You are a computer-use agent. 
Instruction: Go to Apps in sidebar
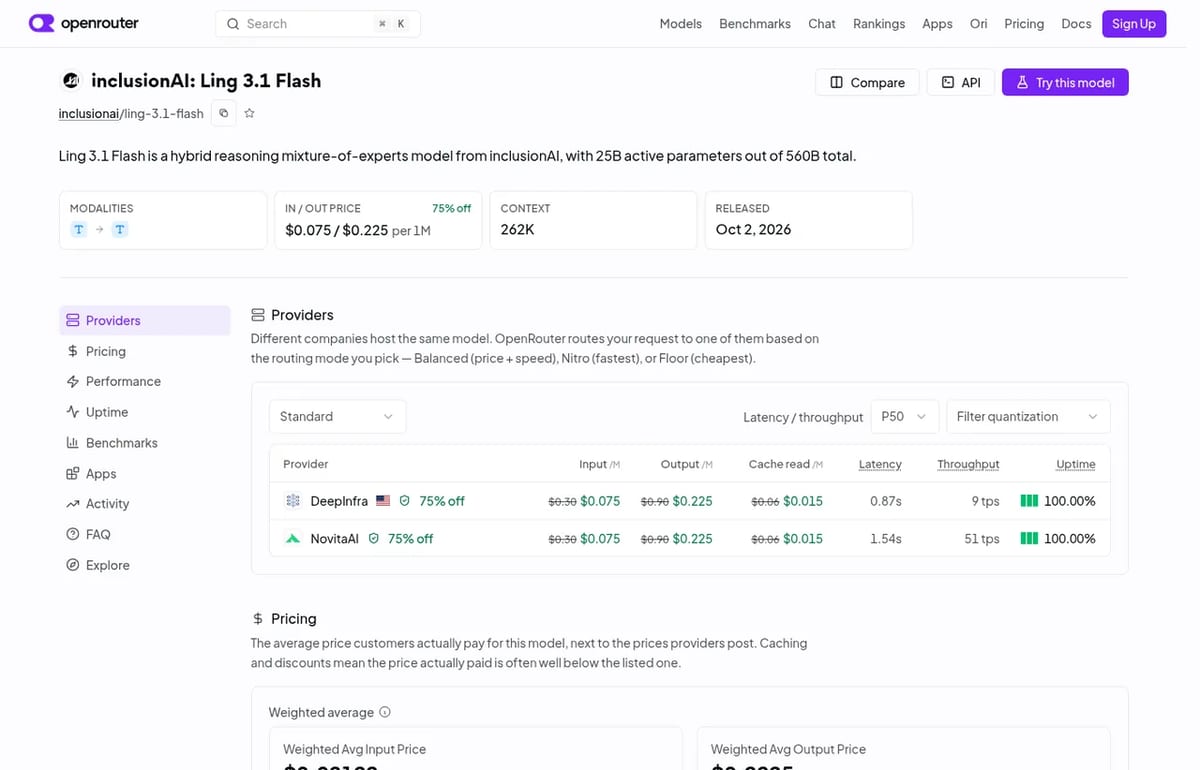point(145,474)
